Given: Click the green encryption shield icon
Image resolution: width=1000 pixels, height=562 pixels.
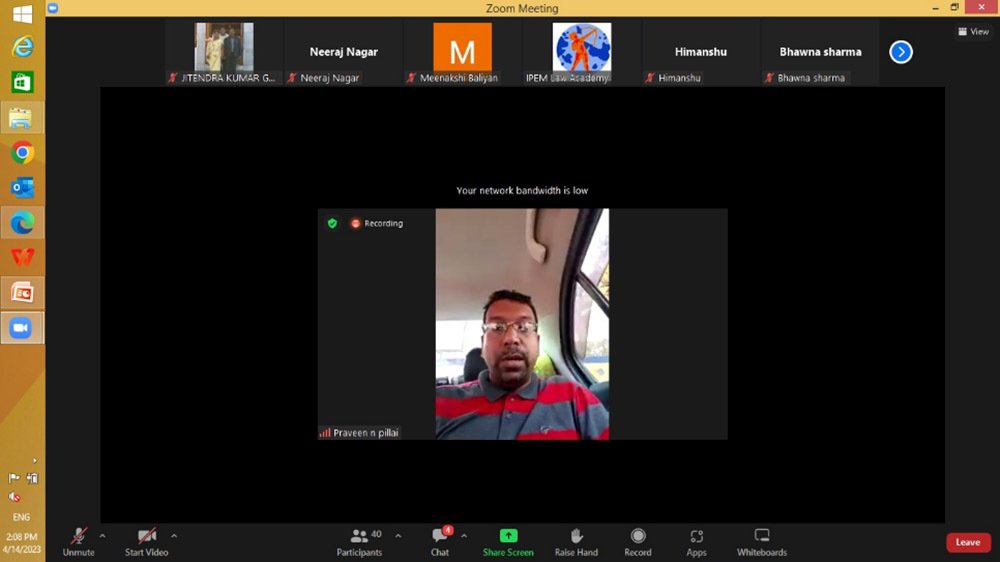Looking at the screenshot, I should pos(332,223).
